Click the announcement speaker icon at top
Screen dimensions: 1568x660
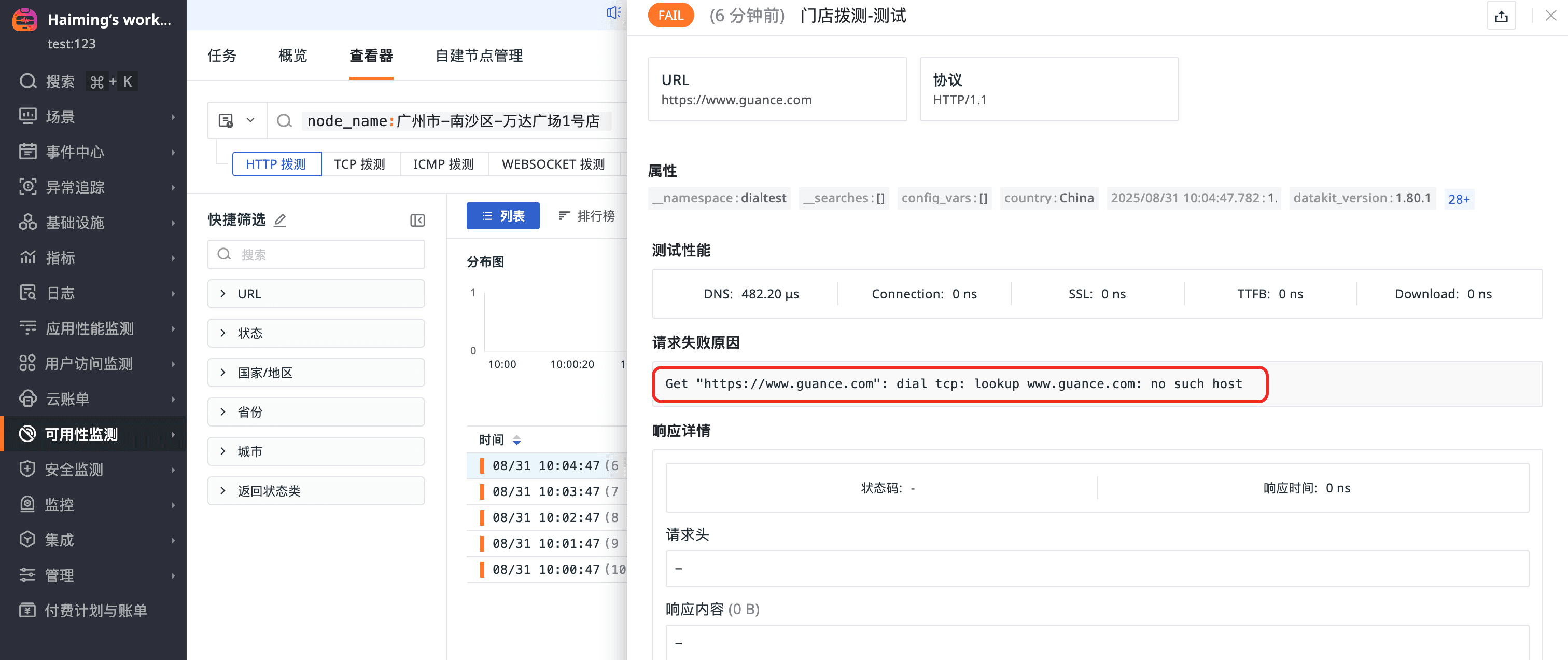(x=613, y=13)
